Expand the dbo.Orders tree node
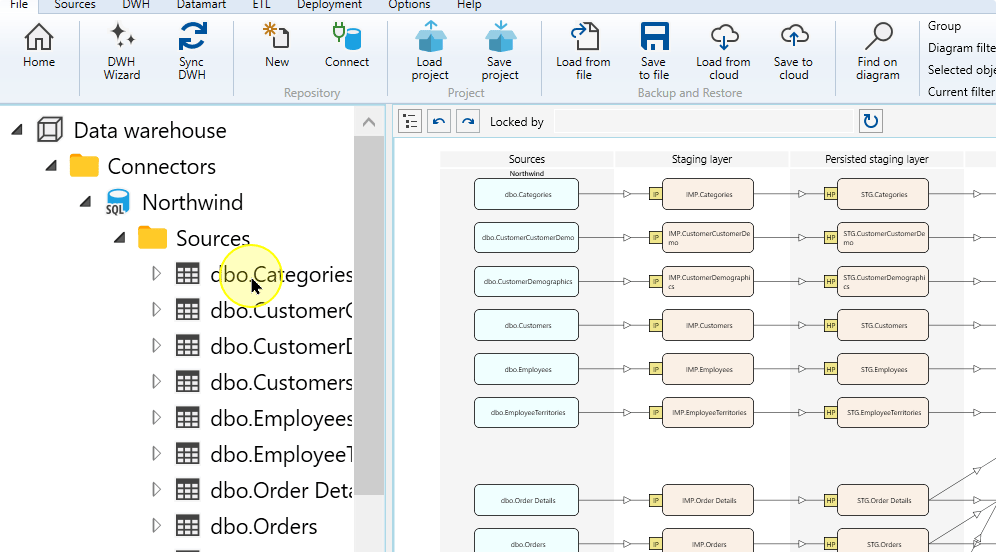This screenshot has width=996, height=552. coord(156,526)
